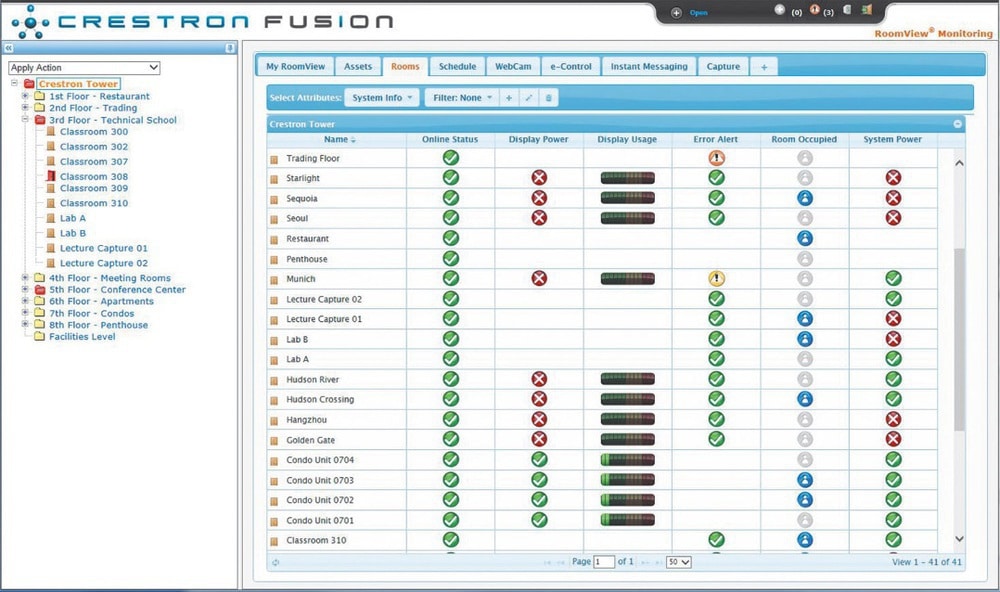Click the Room Occupied icon for Lecture Capture 01

805,318
